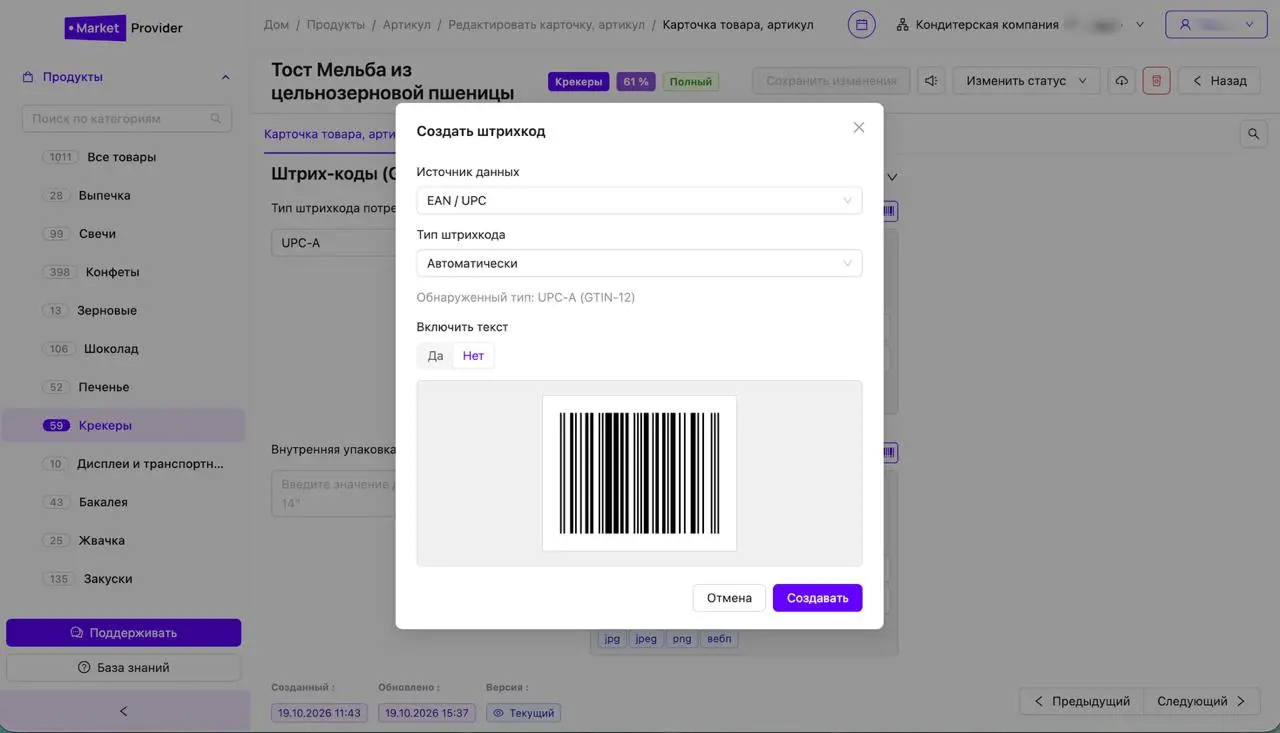Click the Дом breadcrumb link
This screenshot has height=733, width=1280.
[276, 25]
